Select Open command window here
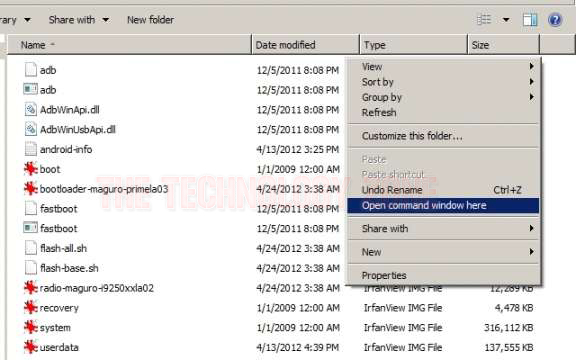This screenshot has height=360, width=576. pos(443,205)
